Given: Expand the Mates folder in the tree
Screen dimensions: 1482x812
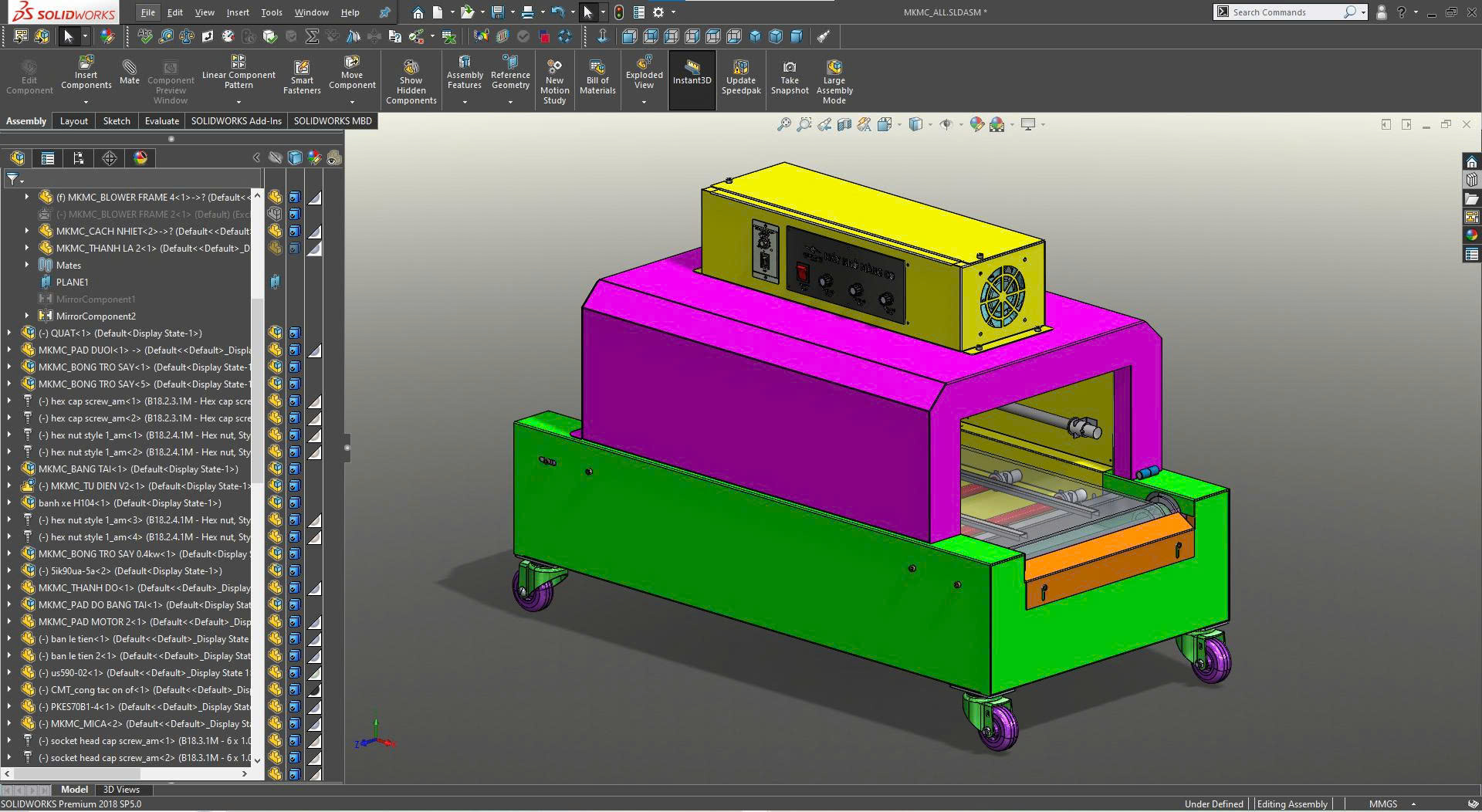Looking at the screenshot, I should (x=27, y=265).
